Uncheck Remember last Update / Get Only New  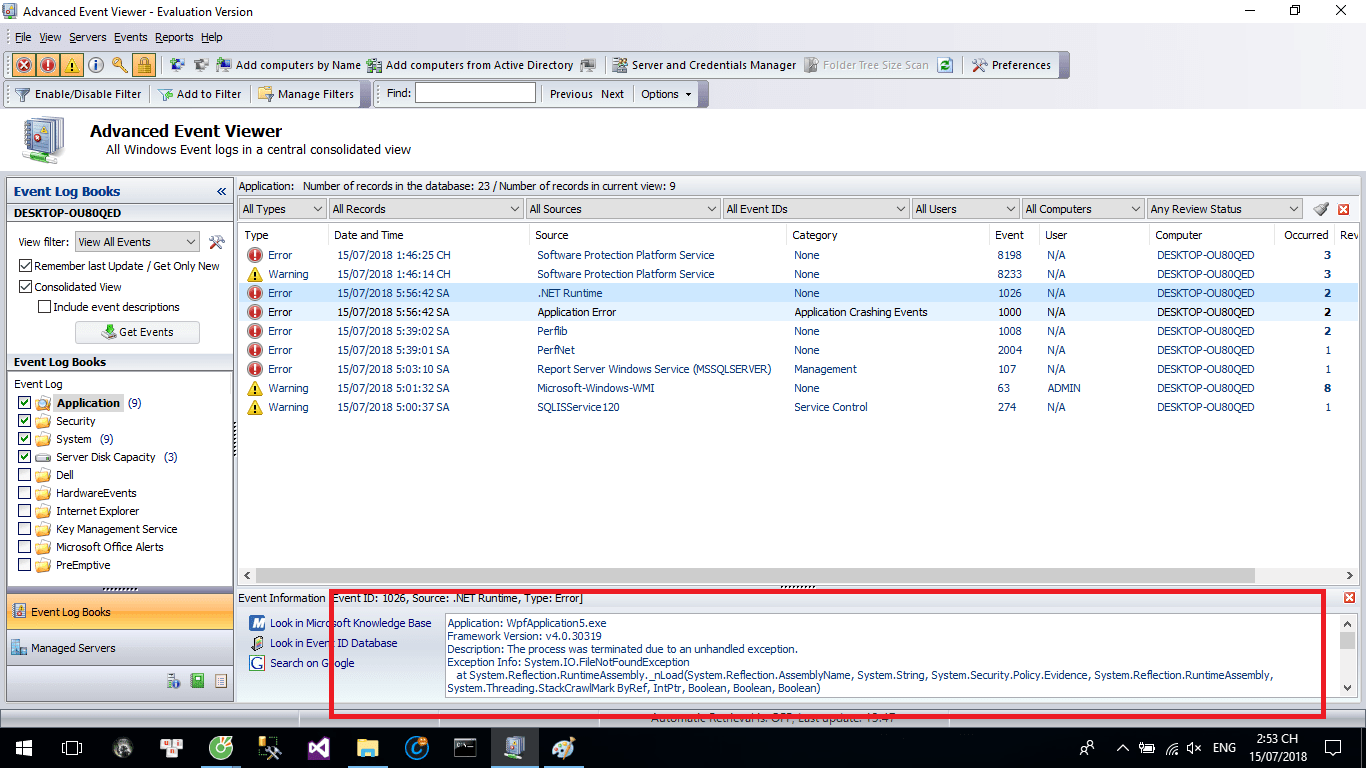tap(24, 266)
